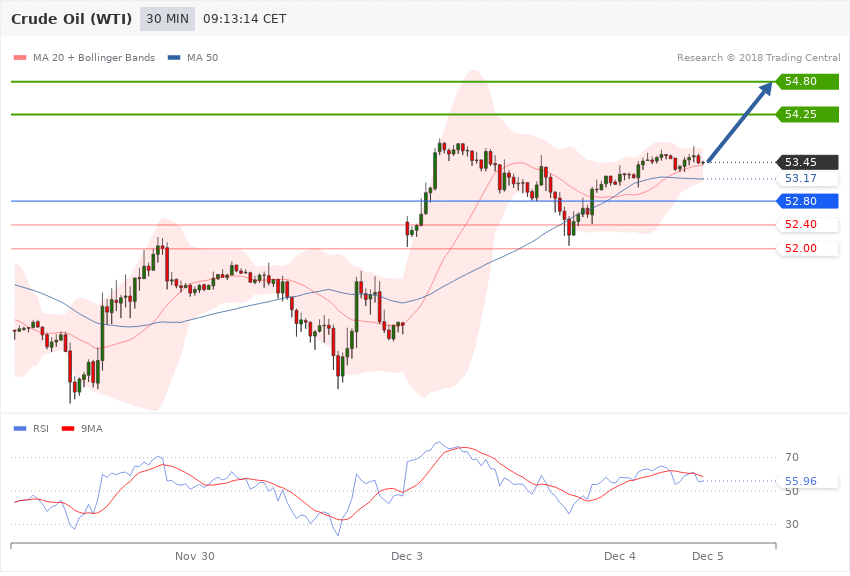The image size is (850, 576).
Task: Click the RSI 70 level label
Action: pos(792,457)
